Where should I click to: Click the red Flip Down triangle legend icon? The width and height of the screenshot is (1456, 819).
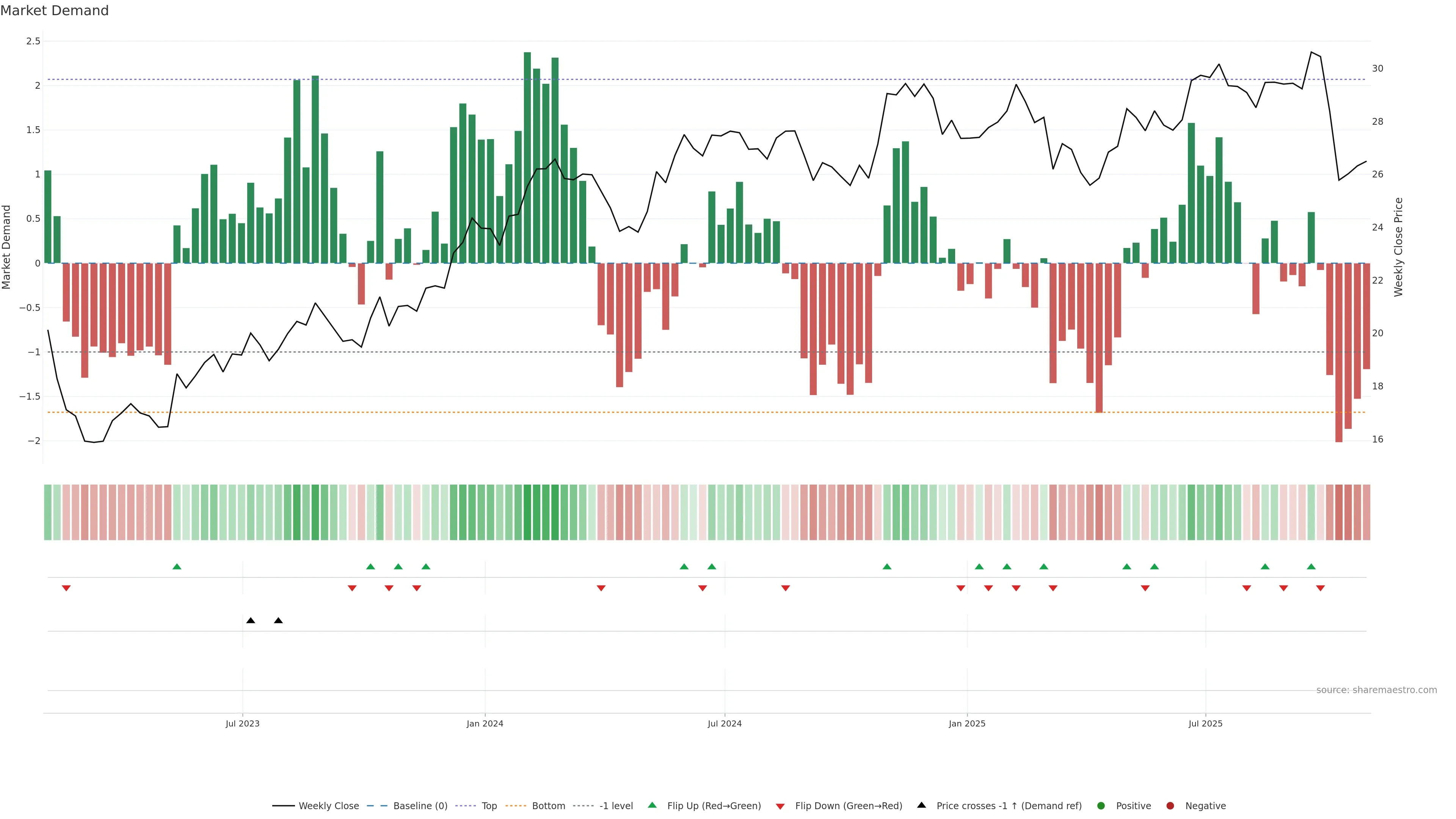(780, 806)
